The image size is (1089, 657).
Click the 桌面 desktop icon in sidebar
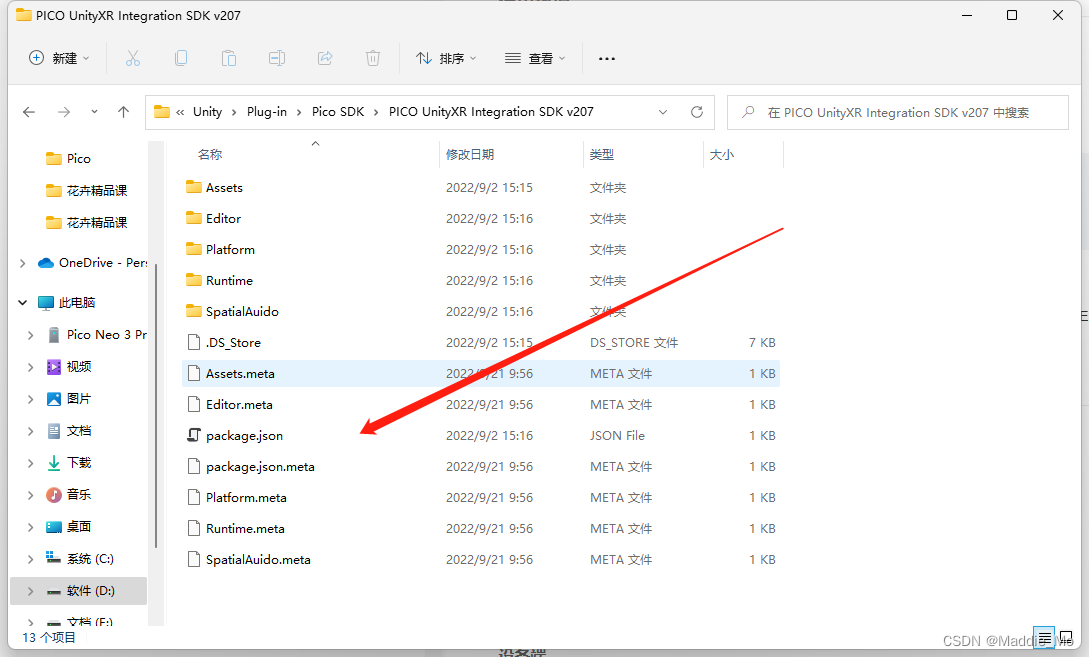tap(53, 526)
